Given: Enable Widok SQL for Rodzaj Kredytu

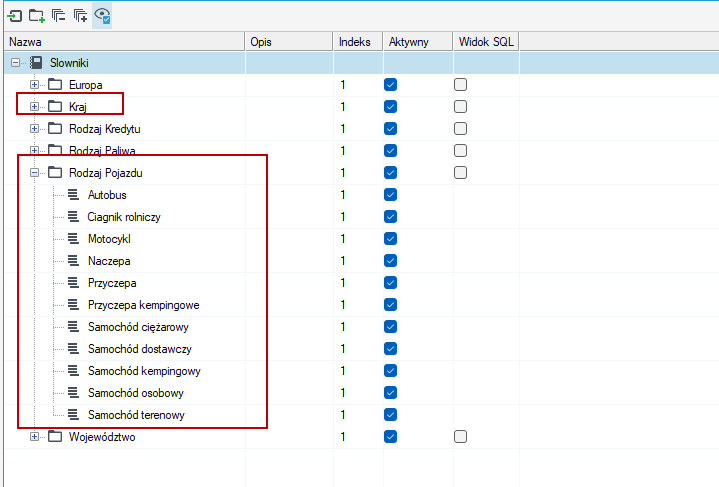Looking at the screenshot, I should (x=460, y=128).
